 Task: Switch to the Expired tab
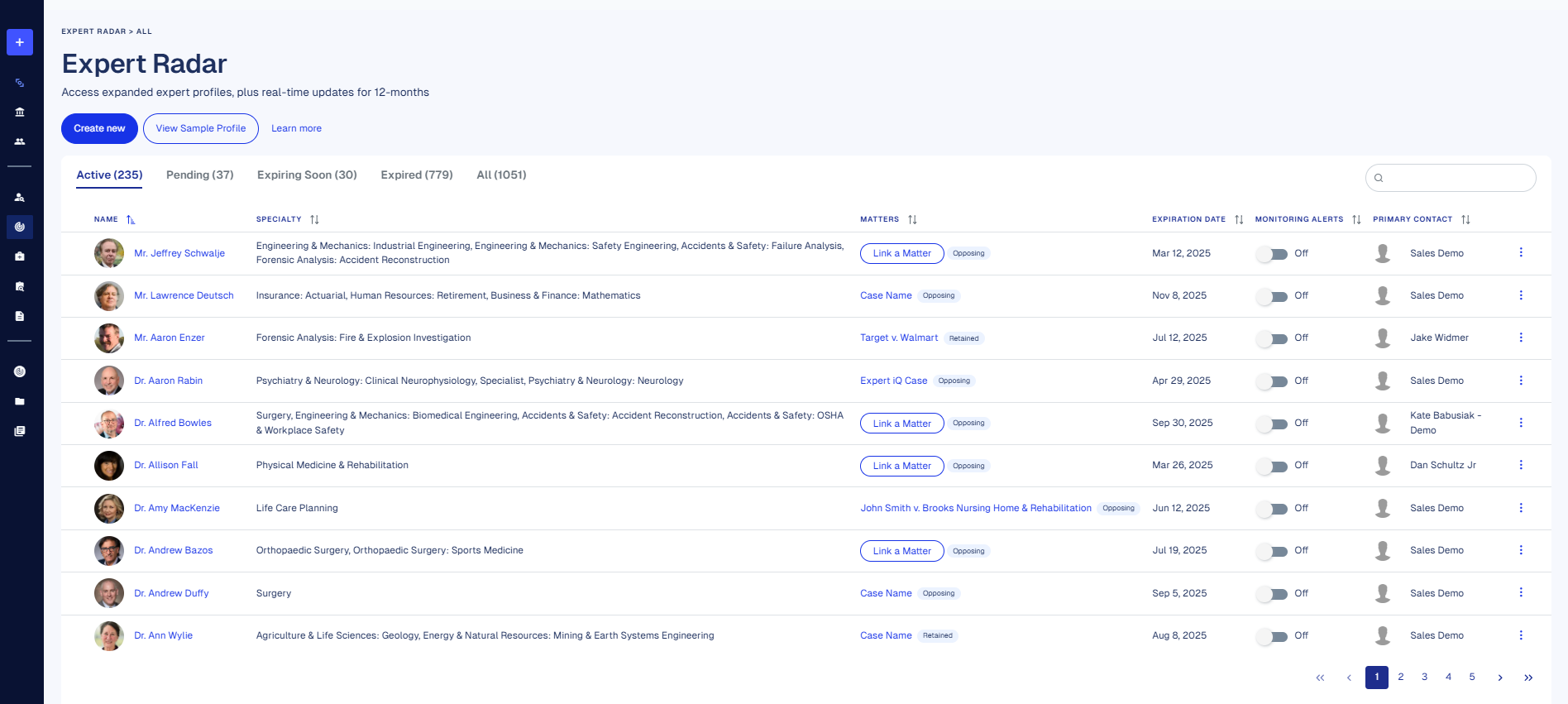click(x=416, y=175)
